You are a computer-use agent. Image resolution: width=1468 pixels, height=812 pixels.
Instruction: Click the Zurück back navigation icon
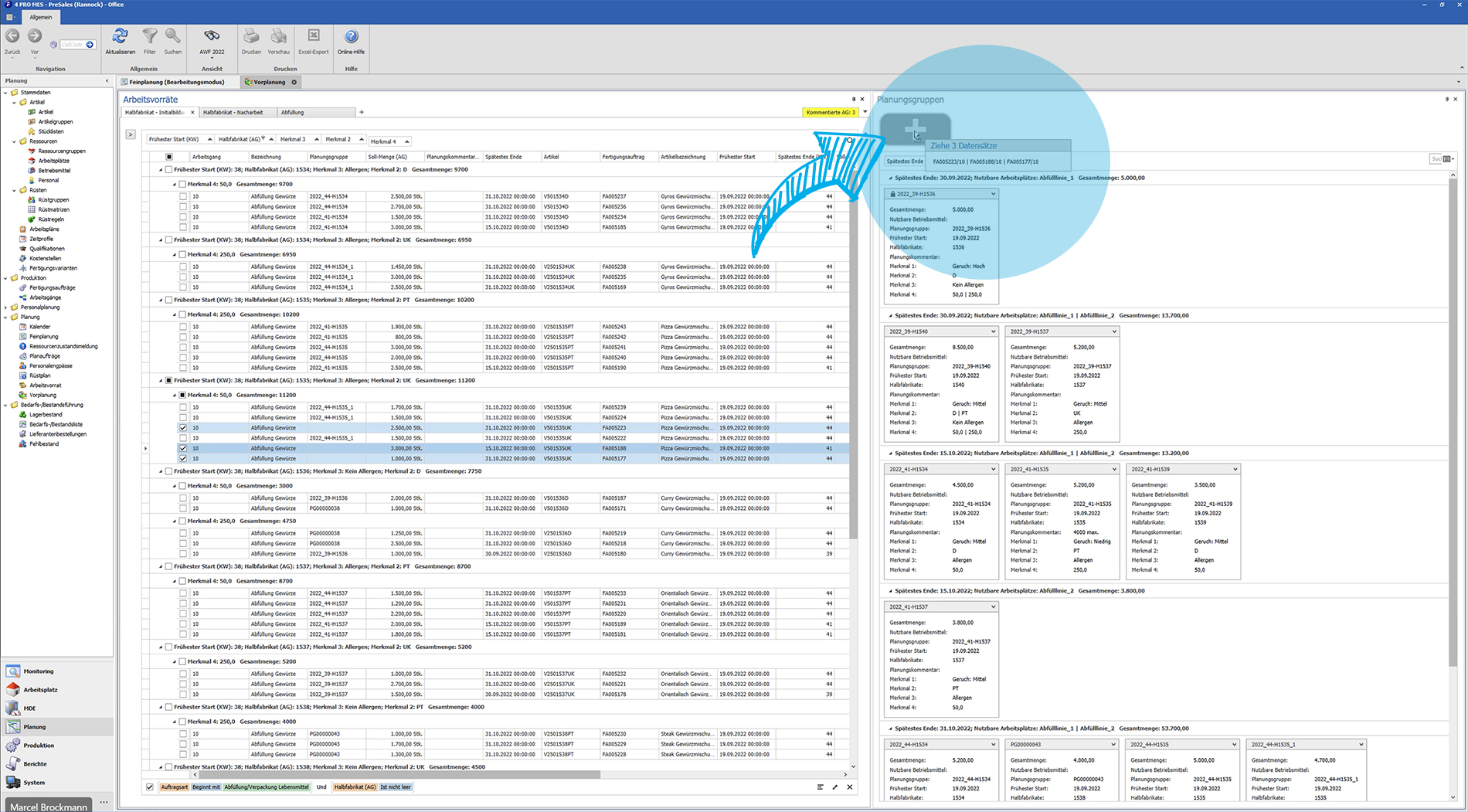point(12,36)
